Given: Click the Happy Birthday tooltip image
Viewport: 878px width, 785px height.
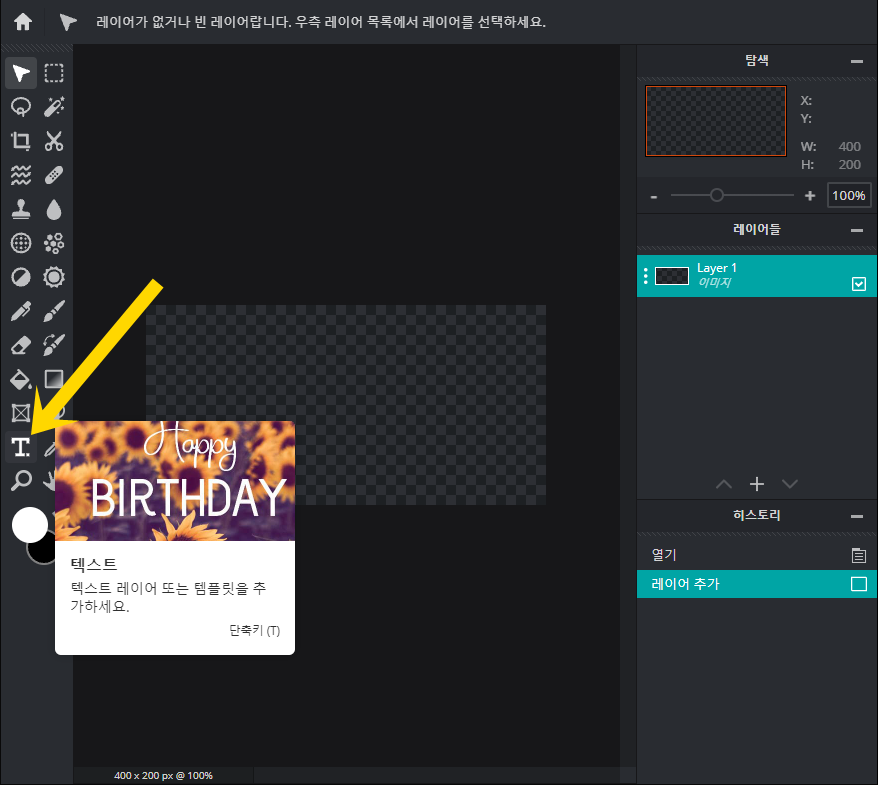Looking at the screenshot, I should [175, 481].
